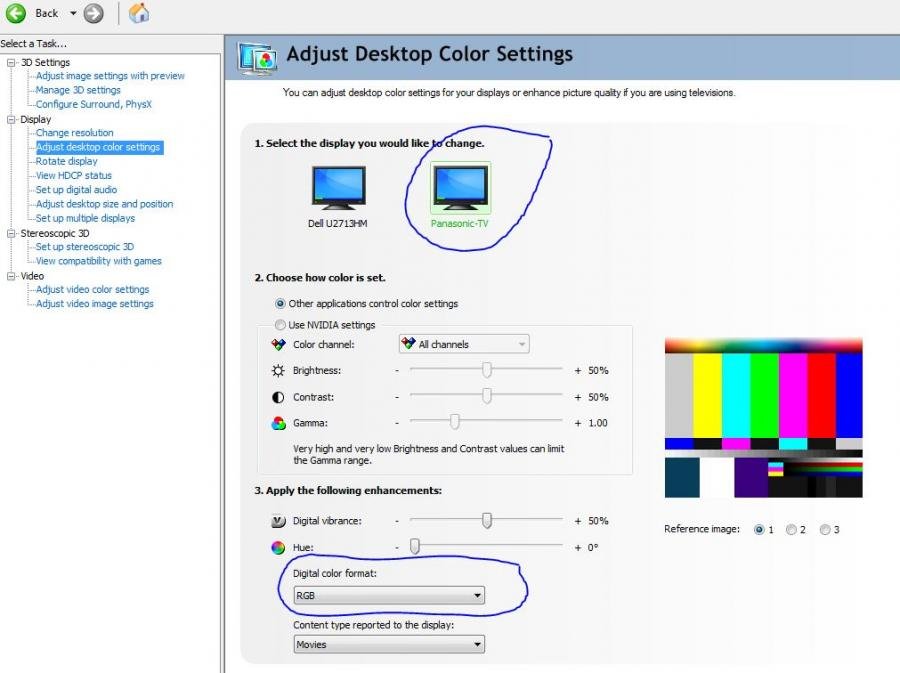Click the Back button label
Image resolution: width=900 pixels, height=673 pixels.
click(46, 13)
